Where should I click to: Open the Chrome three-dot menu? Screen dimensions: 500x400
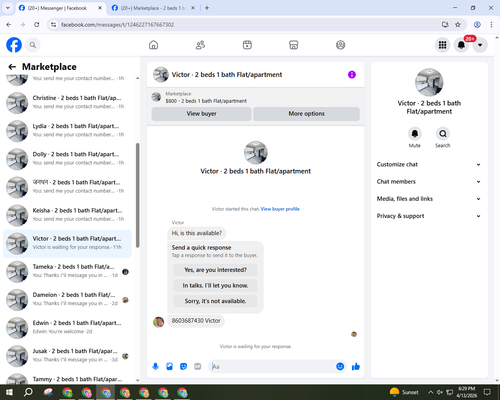[491, 24]
